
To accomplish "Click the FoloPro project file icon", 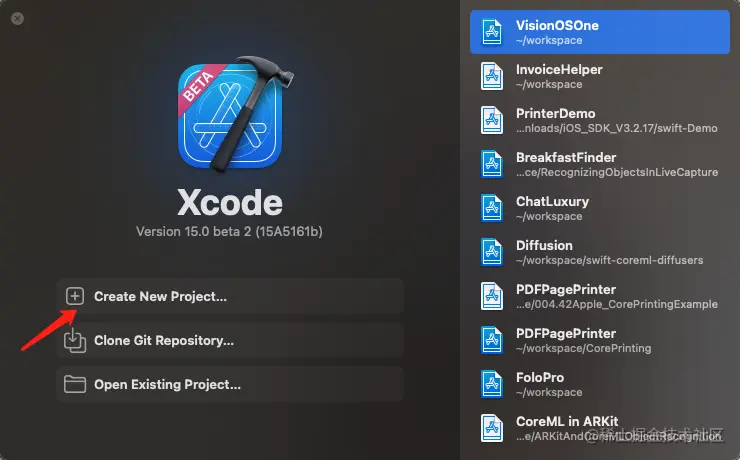I will [492, 384].
